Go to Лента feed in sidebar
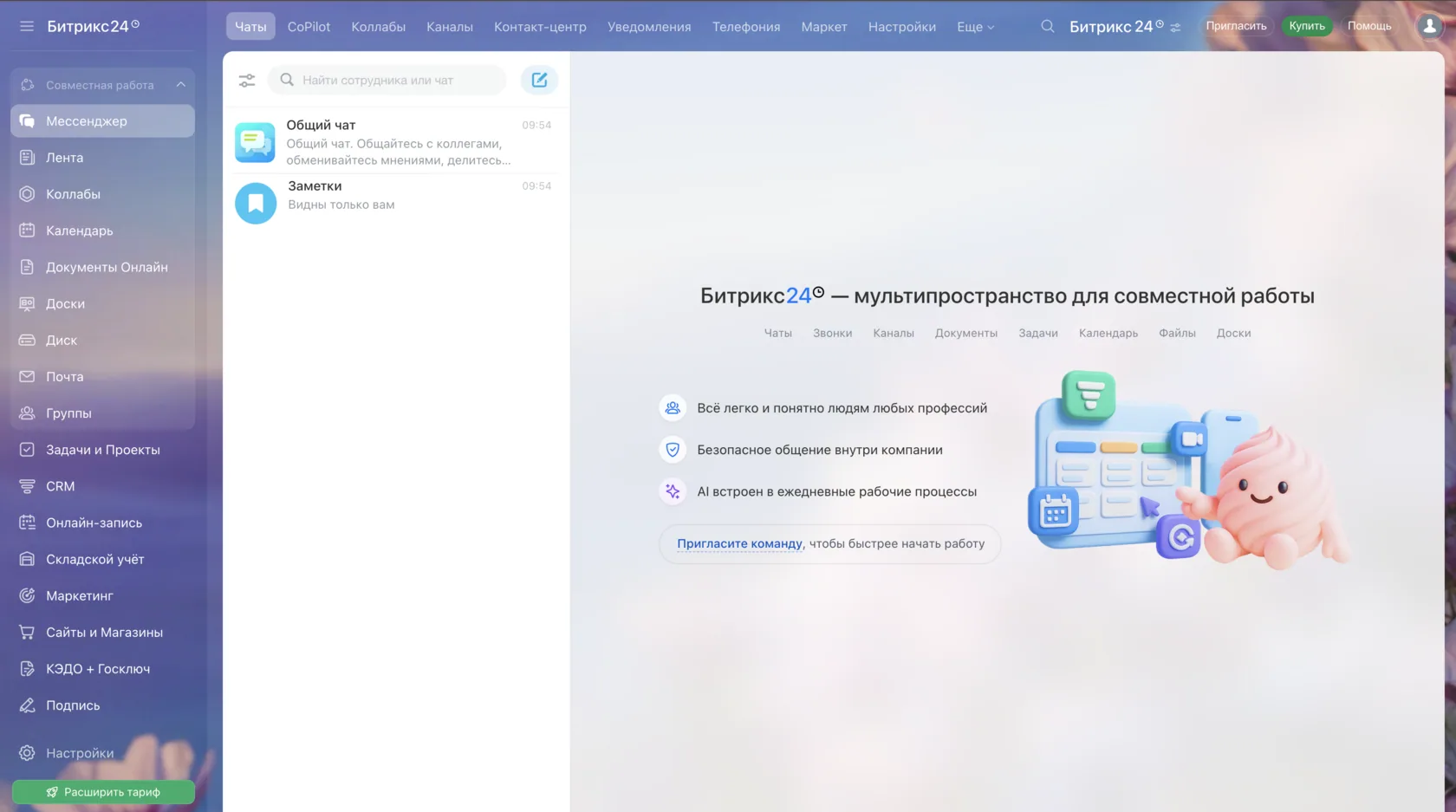 [102, 158]
